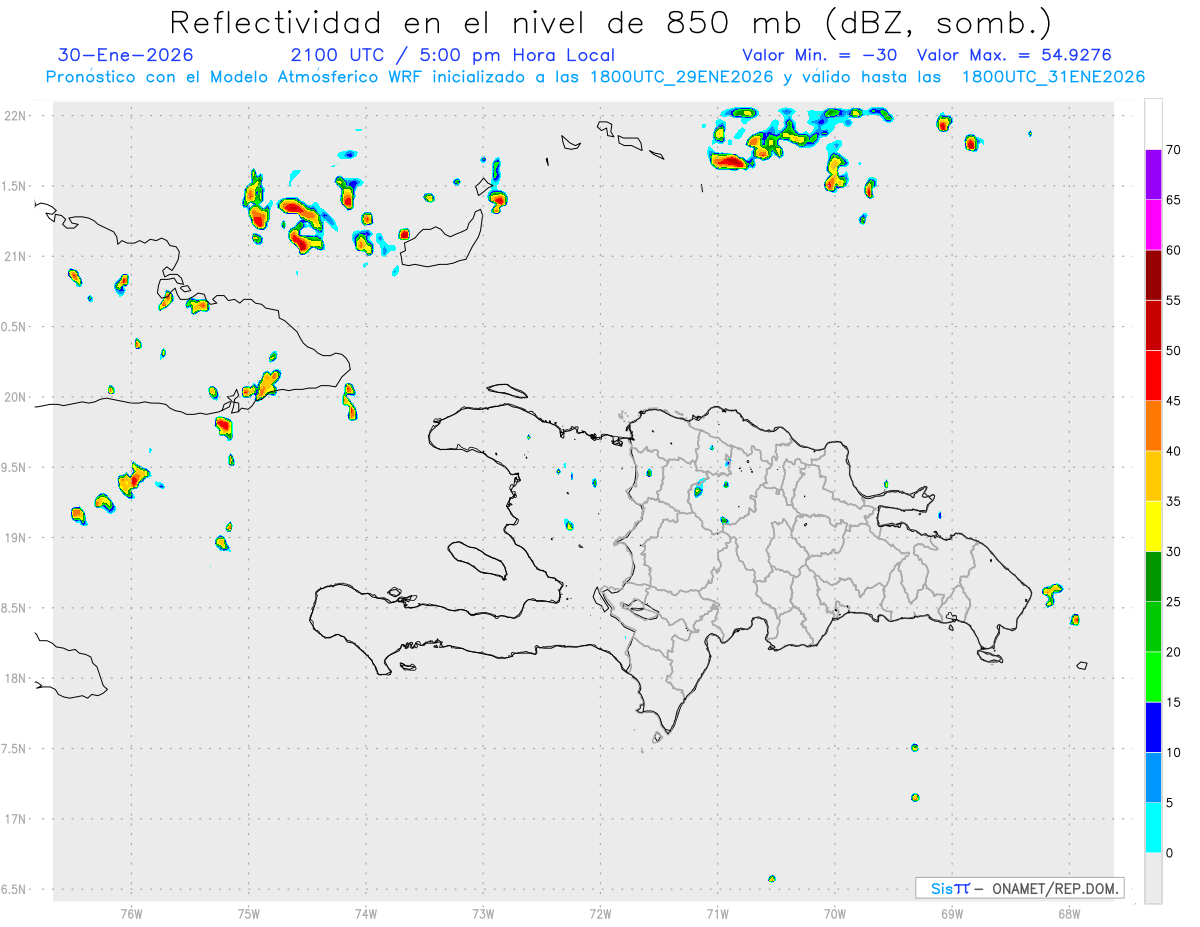Select the '70W' longitude label

tap(835, 913)
